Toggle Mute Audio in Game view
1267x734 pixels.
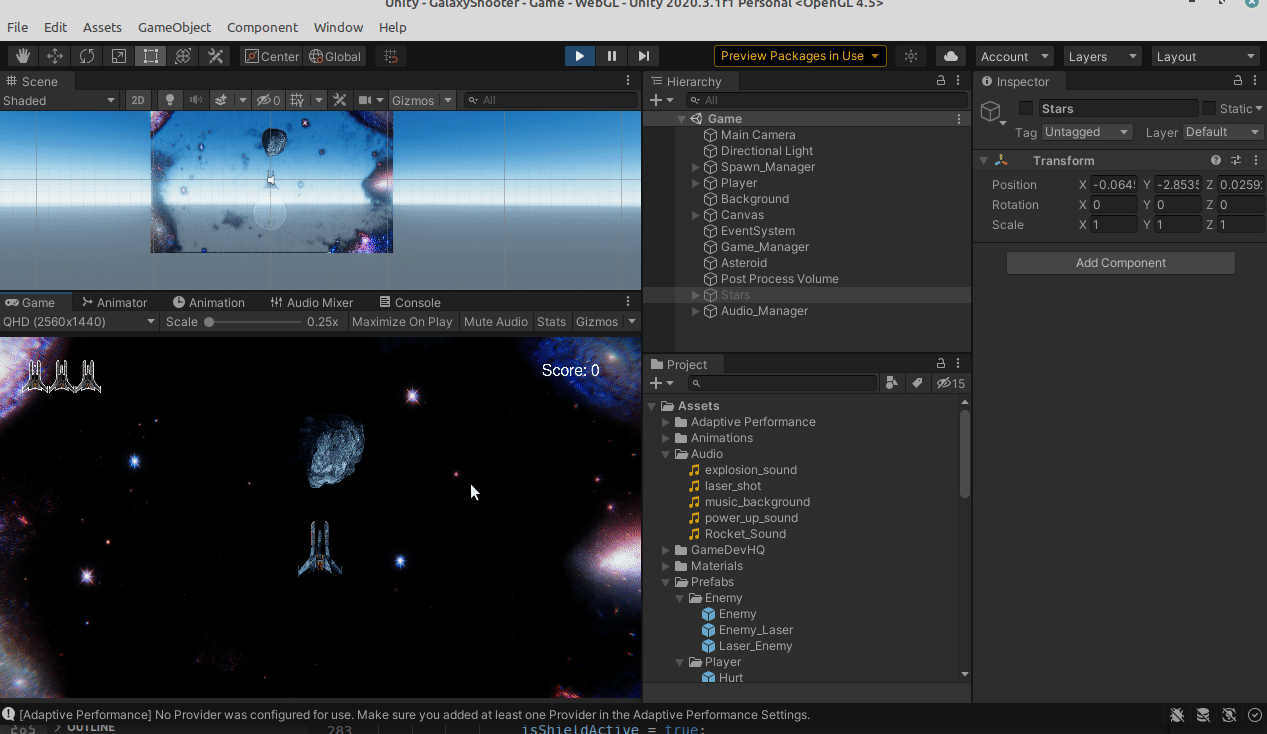[495, 321]
